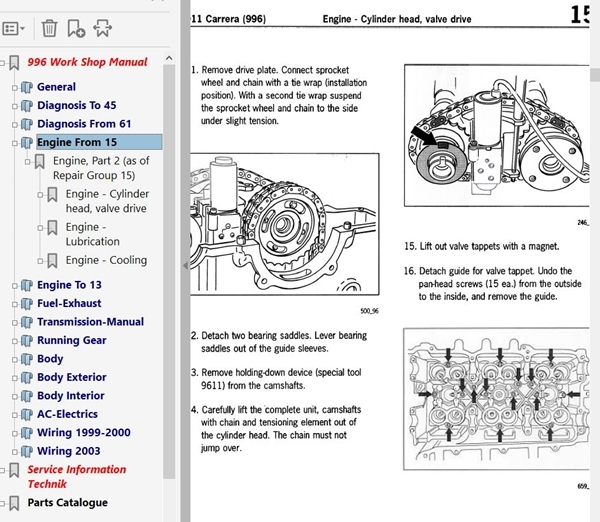Image resolution: width=600 pixels, height=522 pixels.
Task: Expand the Fuel-Exhaust node
Action: click(x=15, y=304)
